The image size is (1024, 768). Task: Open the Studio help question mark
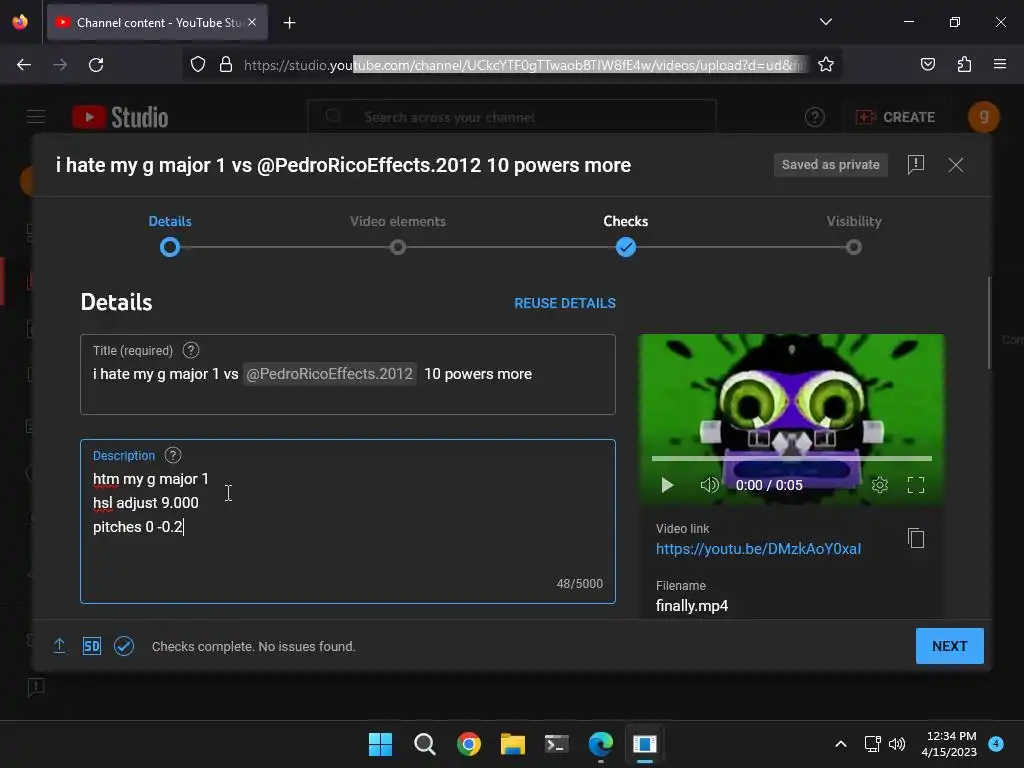[814, 117]
